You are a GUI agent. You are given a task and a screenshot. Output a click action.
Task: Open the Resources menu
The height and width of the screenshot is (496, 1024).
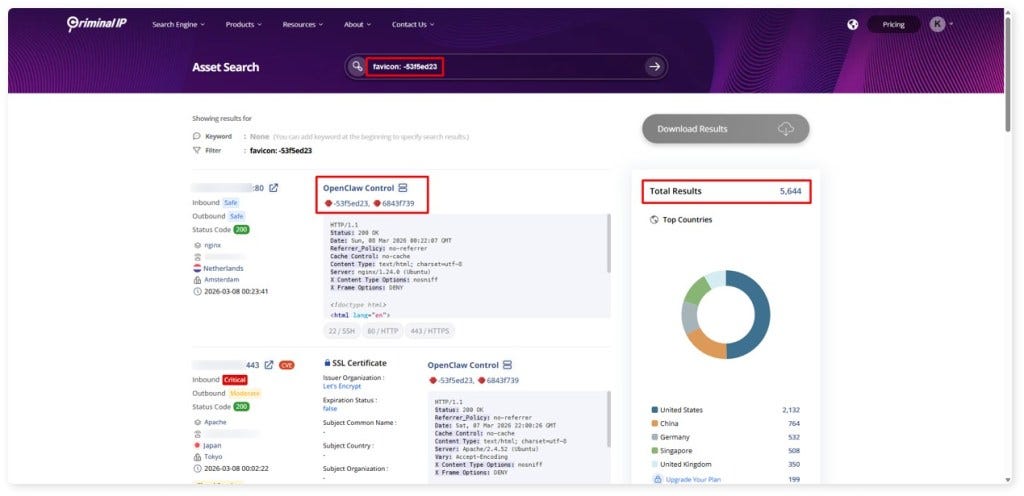tap(302, 25)
